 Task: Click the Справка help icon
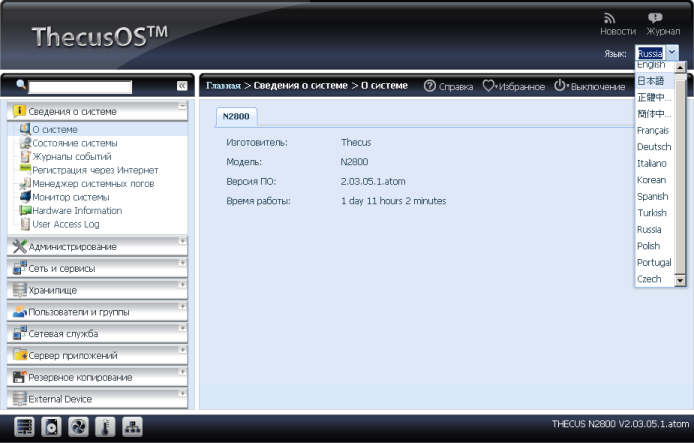tap(429, 86)
